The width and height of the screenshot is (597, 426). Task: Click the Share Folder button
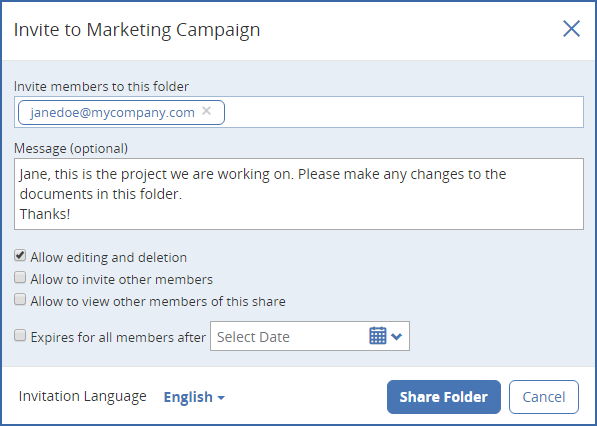[x=444, y=397]
